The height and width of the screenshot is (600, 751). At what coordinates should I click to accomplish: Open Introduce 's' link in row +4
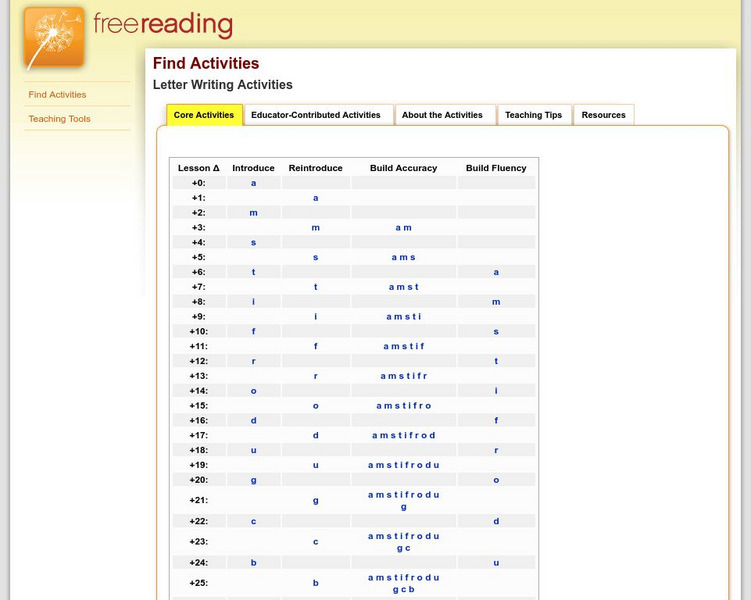(253, 242)
